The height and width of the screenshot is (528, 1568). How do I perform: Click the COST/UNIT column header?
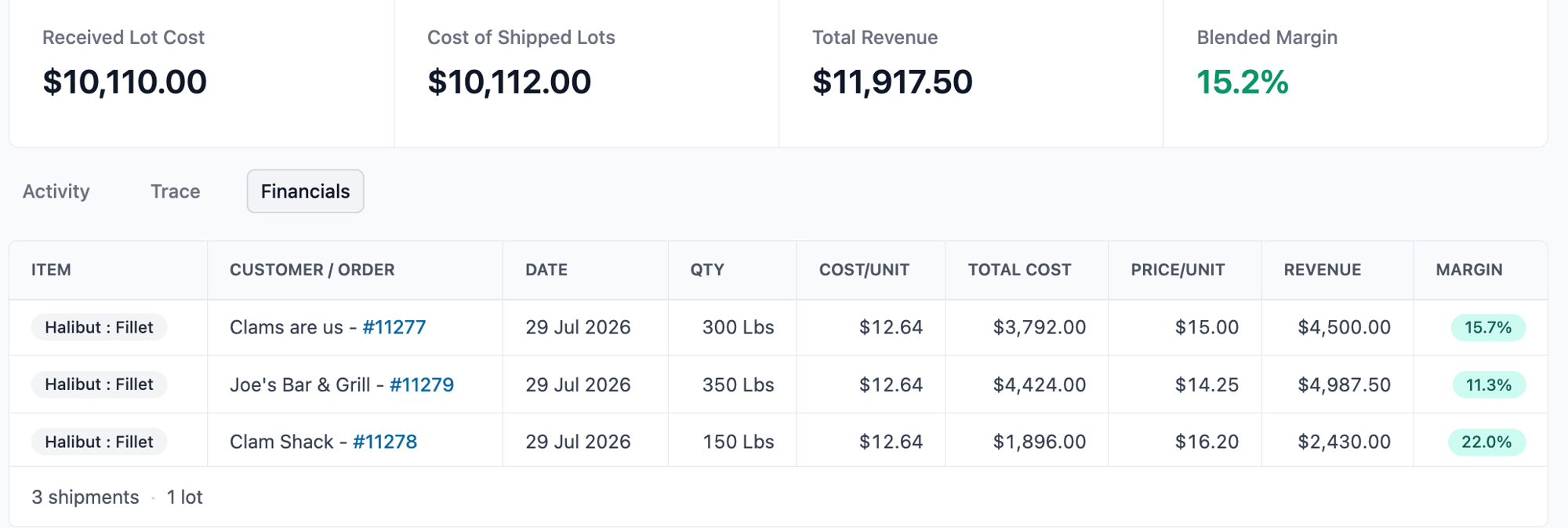pos(864,270)
